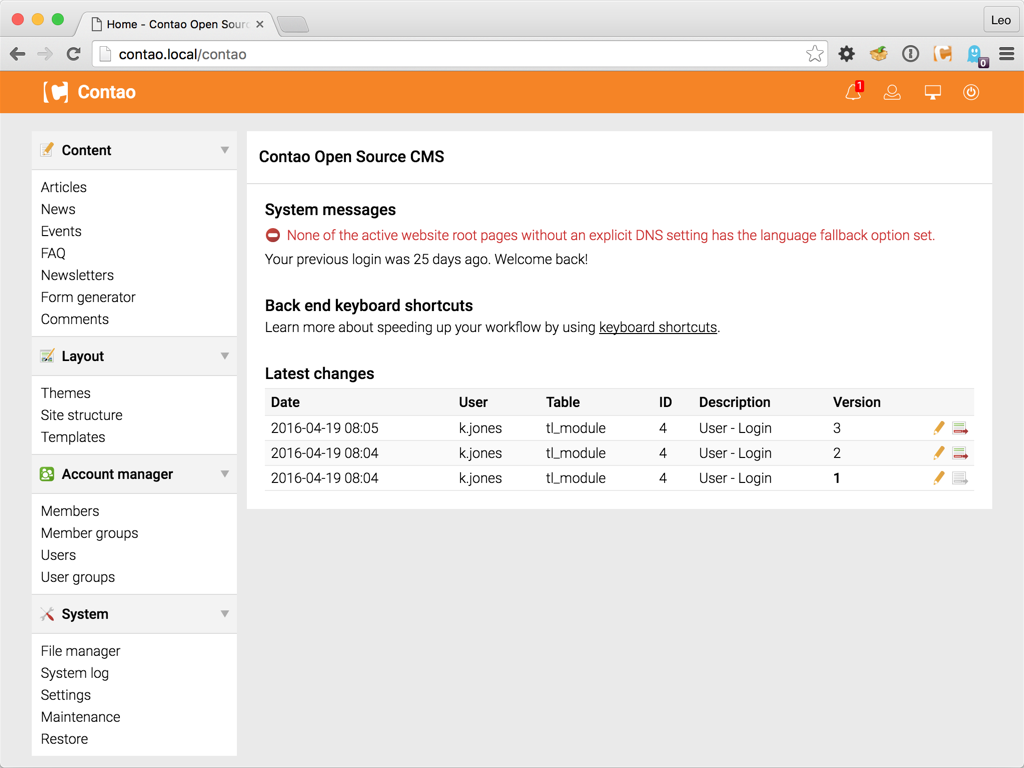Image resolution: width=1024 pixels, height=768 pixels.
Task: Click the Date column header
Action: 285,402
